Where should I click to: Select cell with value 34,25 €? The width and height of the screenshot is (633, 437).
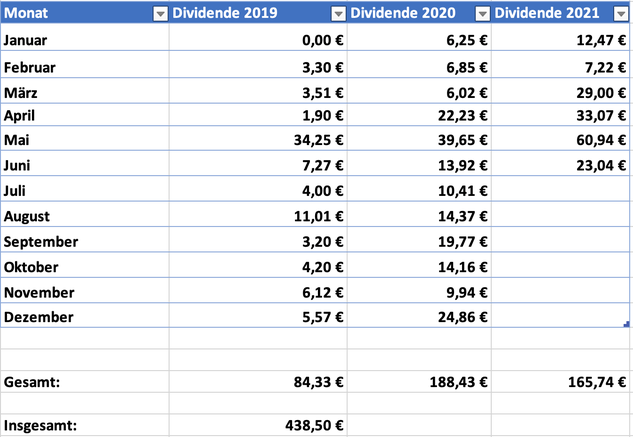pyautogui.click(x=258, y=139)
